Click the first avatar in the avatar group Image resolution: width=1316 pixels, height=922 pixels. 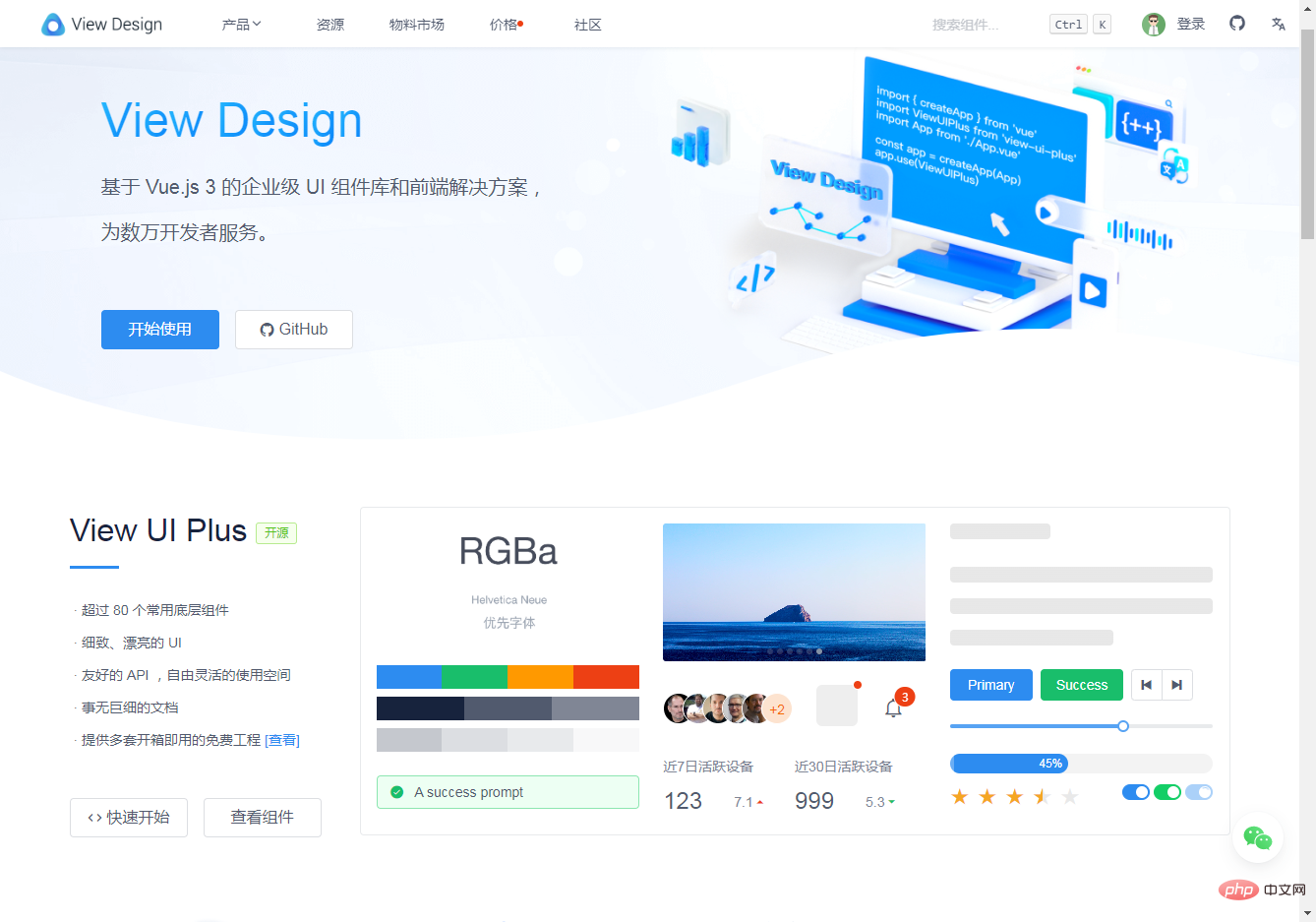pyautogui.click(x=678, y=708)
